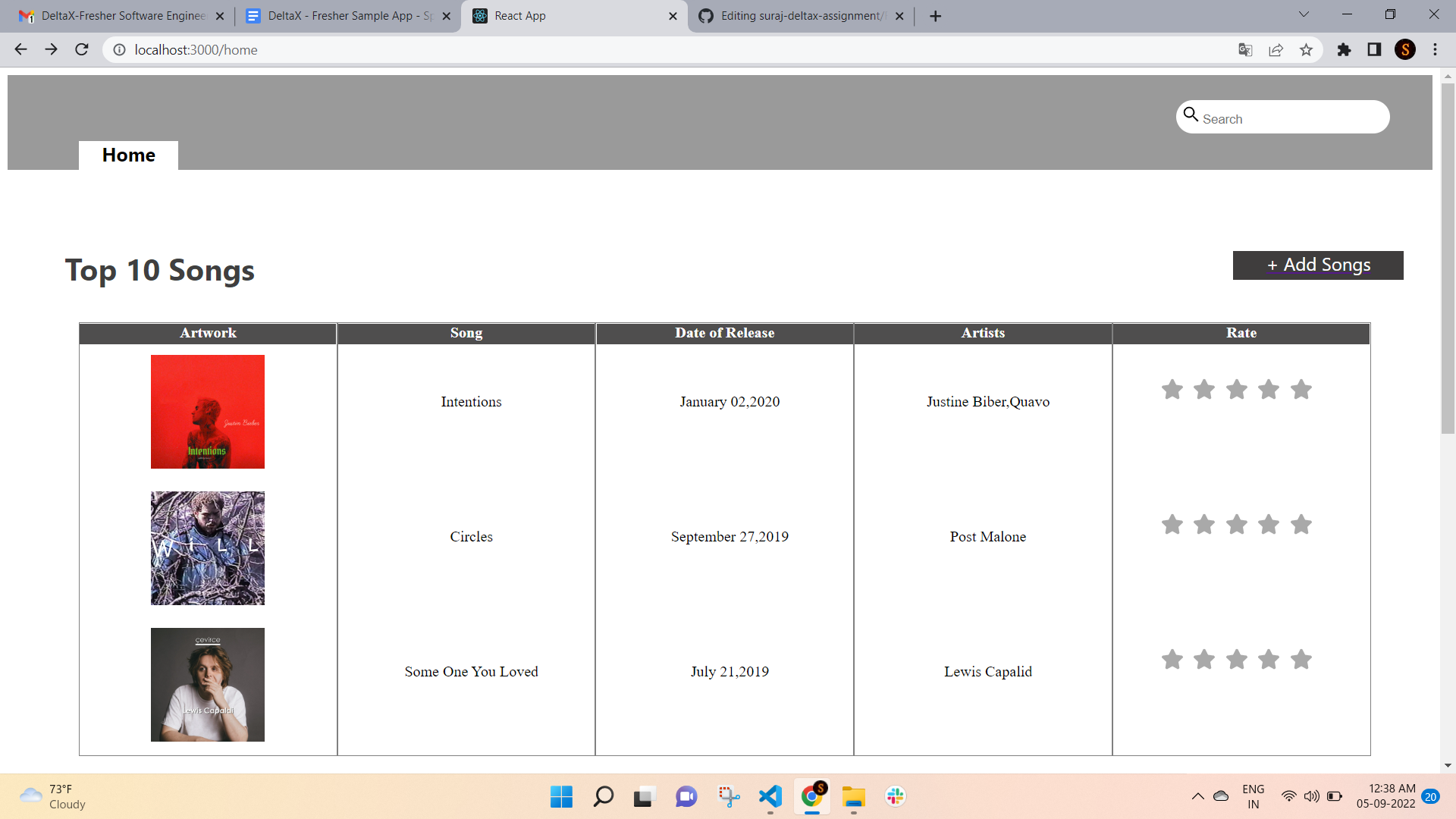Navigate back using the browser back arrow
This screenshot has height=819, width=1456.
20,49
